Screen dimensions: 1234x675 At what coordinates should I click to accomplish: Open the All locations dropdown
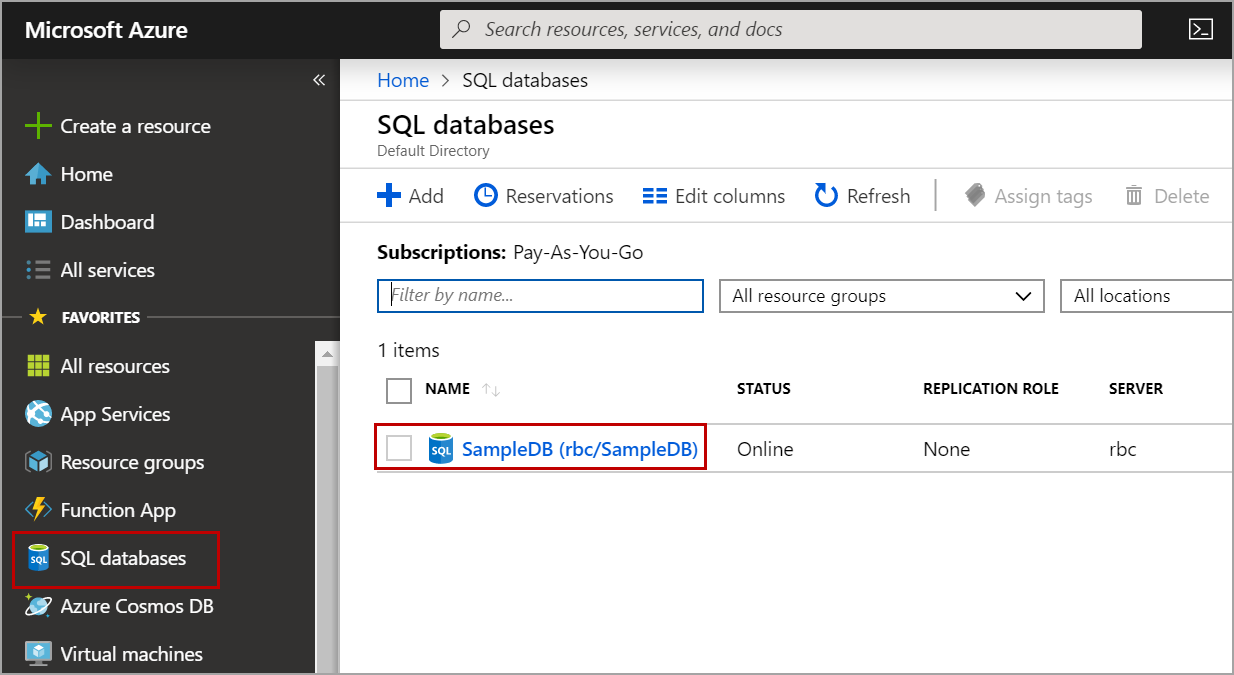point(1146,296)
